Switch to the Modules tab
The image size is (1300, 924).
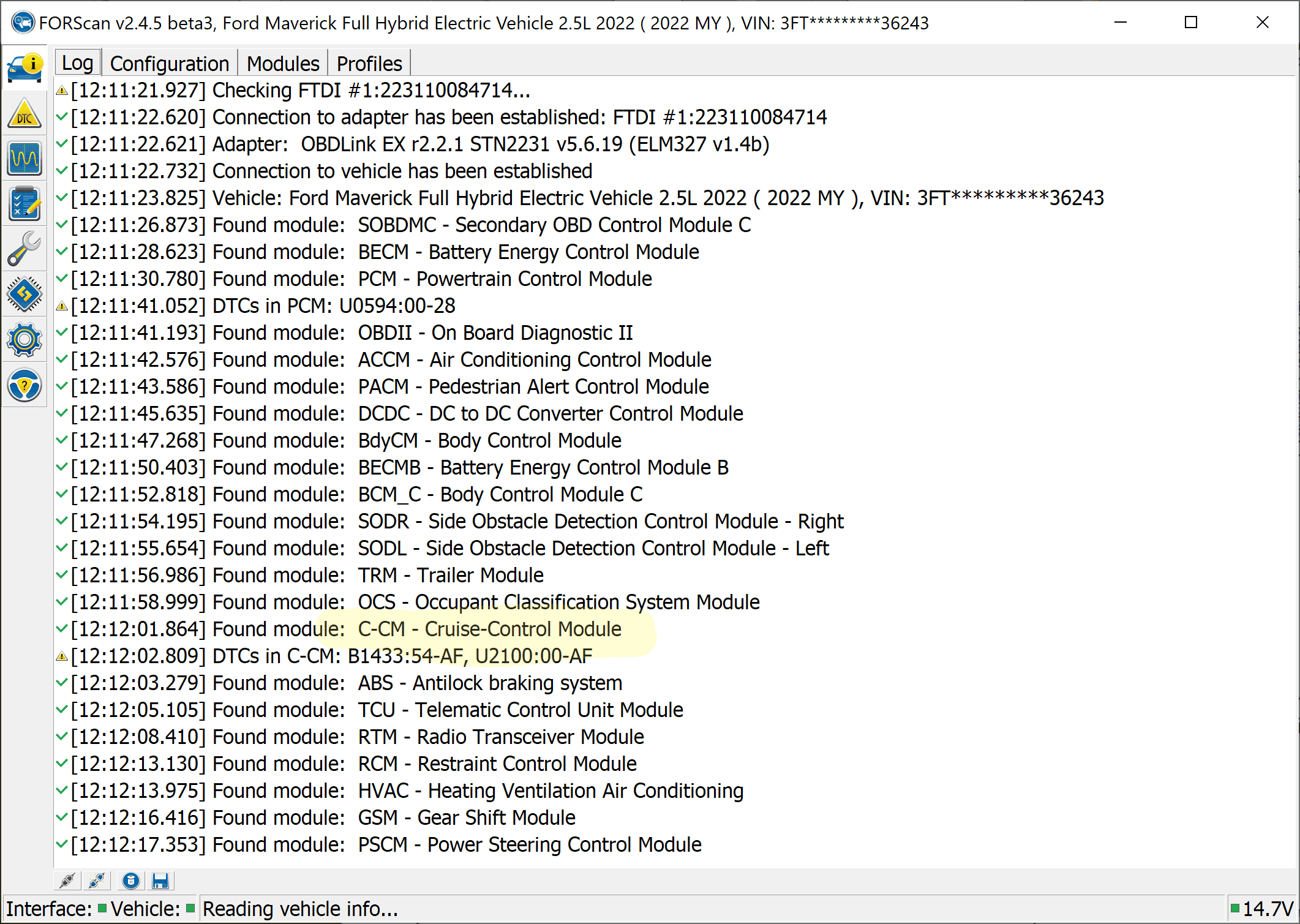tap(283, 63)
